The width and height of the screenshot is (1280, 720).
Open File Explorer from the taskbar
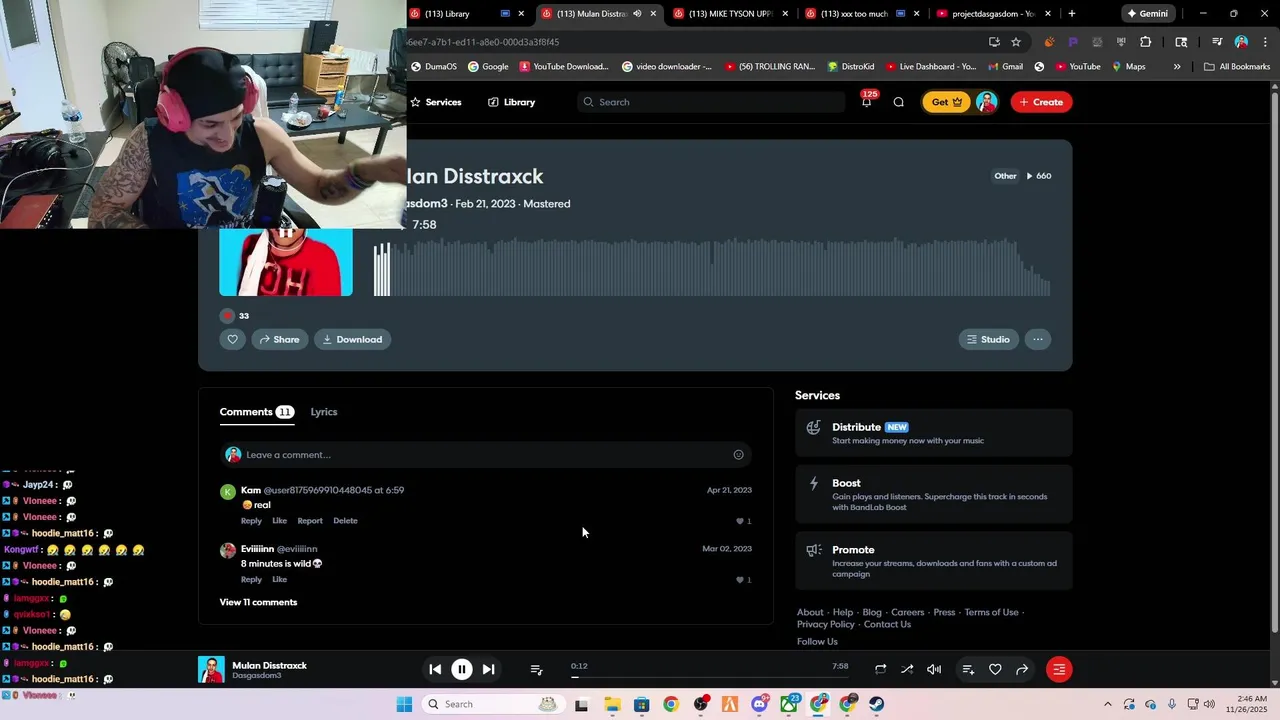tap(612, 704)
